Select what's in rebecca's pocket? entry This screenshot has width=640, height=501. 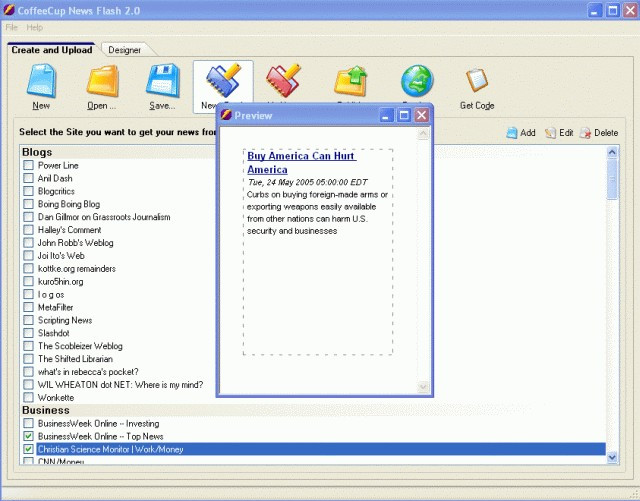(88, 372)
